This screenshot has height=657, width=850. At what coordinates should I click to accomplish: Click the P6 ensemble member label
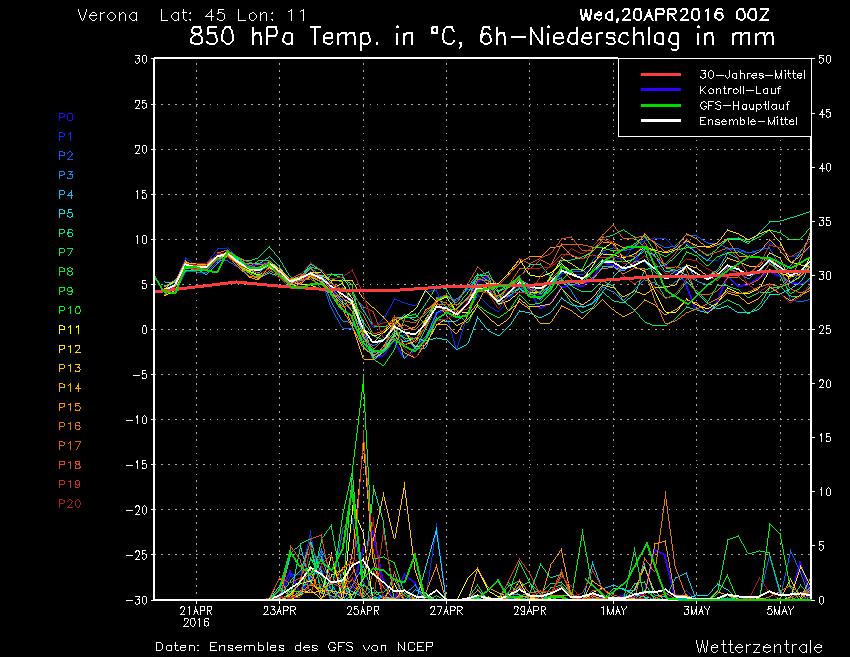pos(66,233)
